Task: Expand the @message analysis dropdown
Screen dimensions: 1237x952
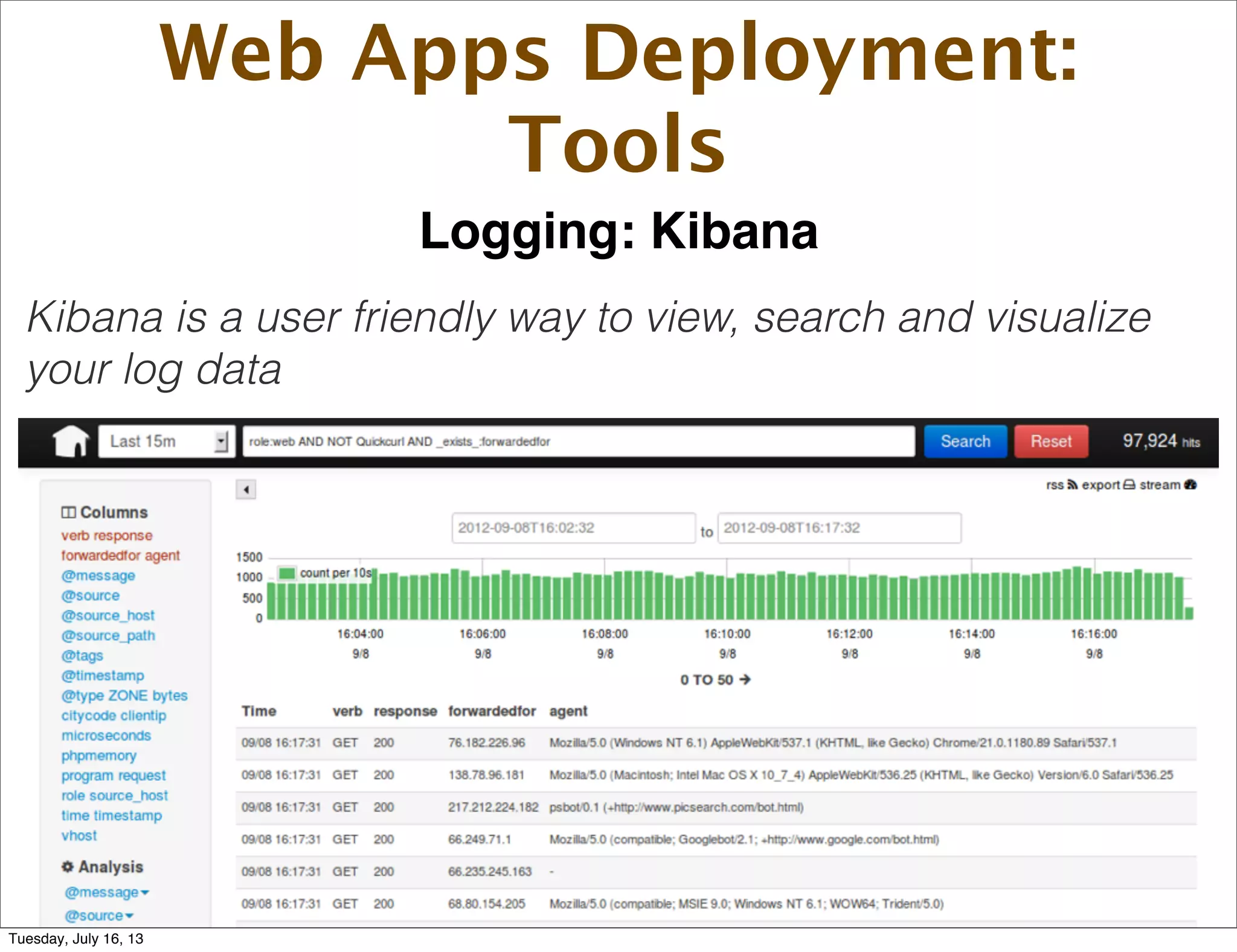Action: [x=107, y=892]
